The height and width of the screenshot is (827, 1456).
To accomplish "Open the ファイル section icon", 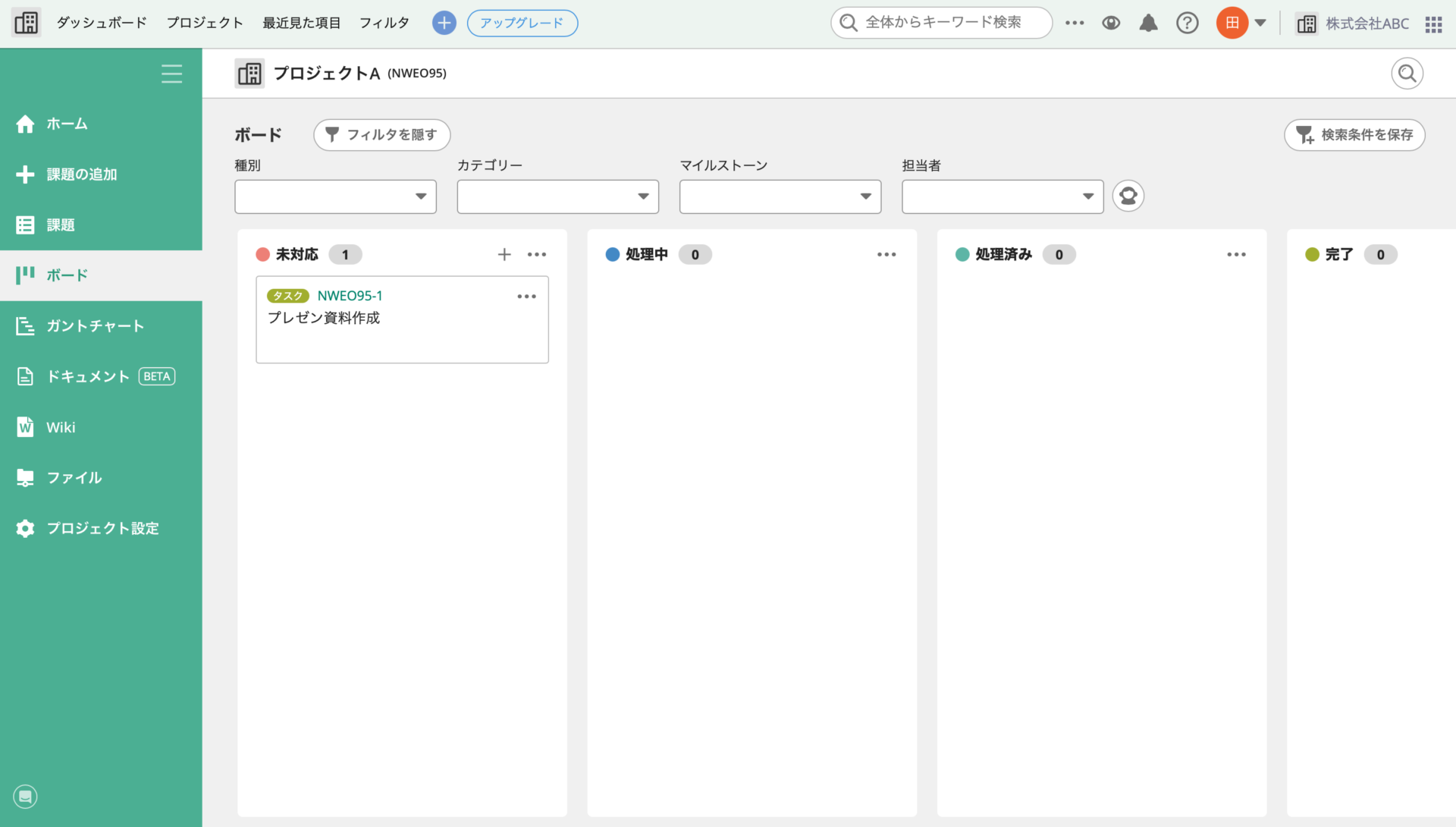I will 25,477.
